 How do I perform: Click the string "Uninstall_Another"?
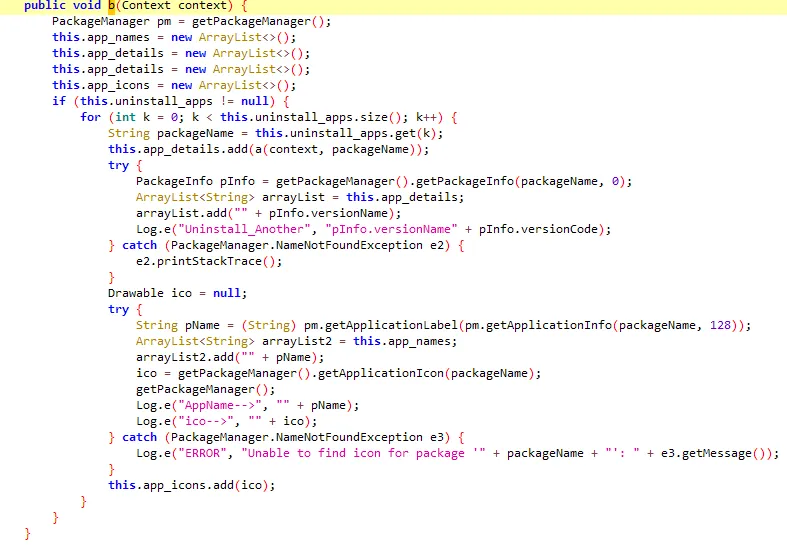click(x=244, y=230)
